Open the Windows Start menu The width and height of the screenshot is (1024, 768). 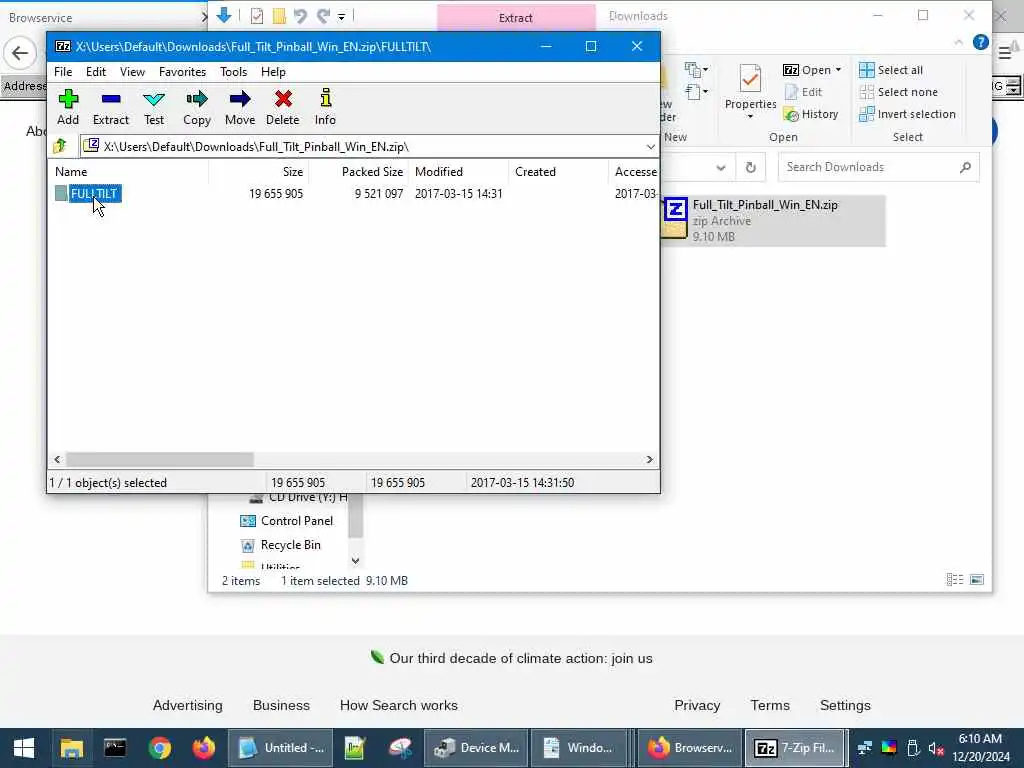(x=24, y=748)
